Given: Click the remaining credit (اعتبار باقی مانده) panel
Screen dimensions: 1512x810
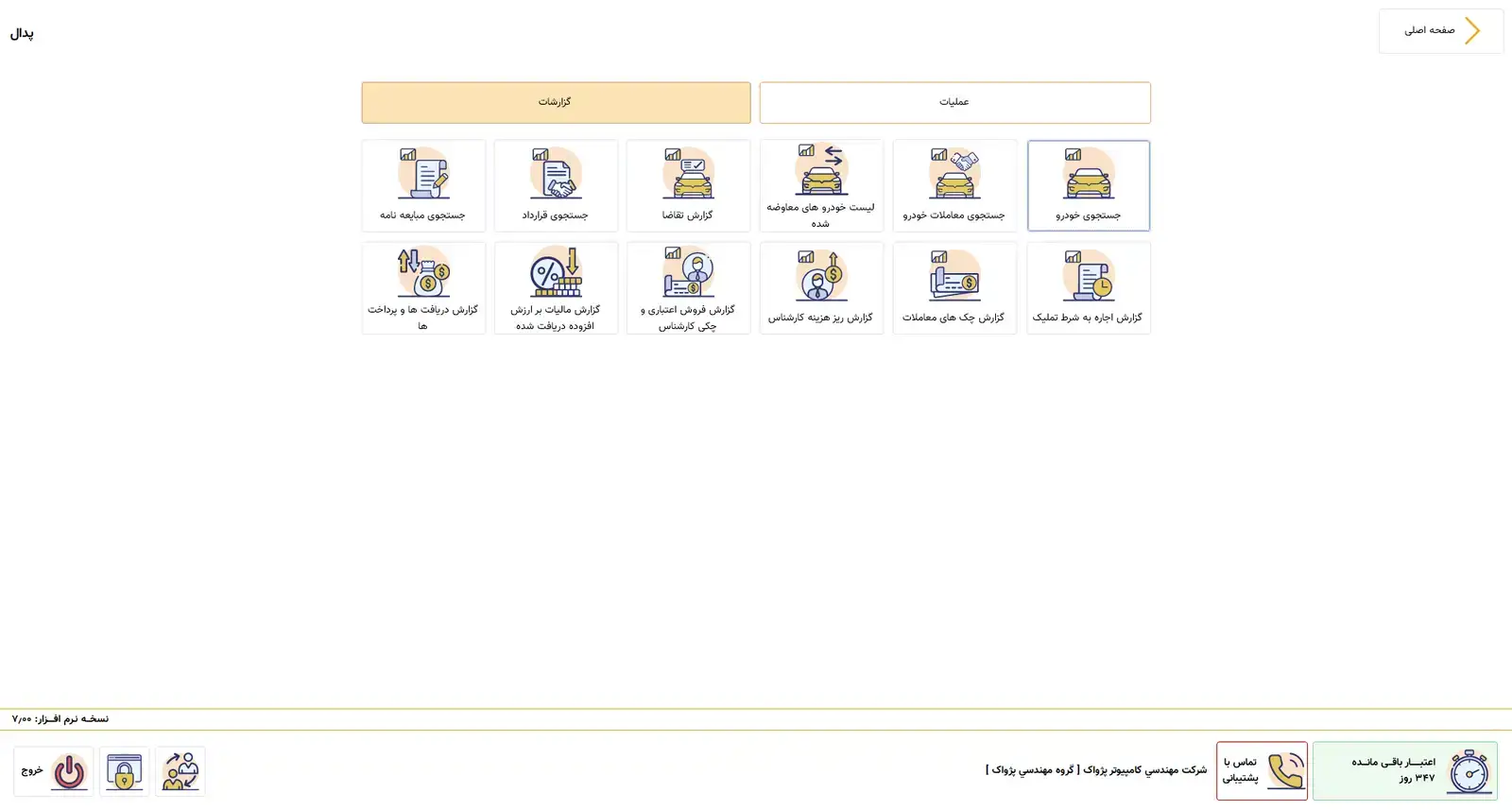Looking at the screenshot, I should pos(1404,771).
